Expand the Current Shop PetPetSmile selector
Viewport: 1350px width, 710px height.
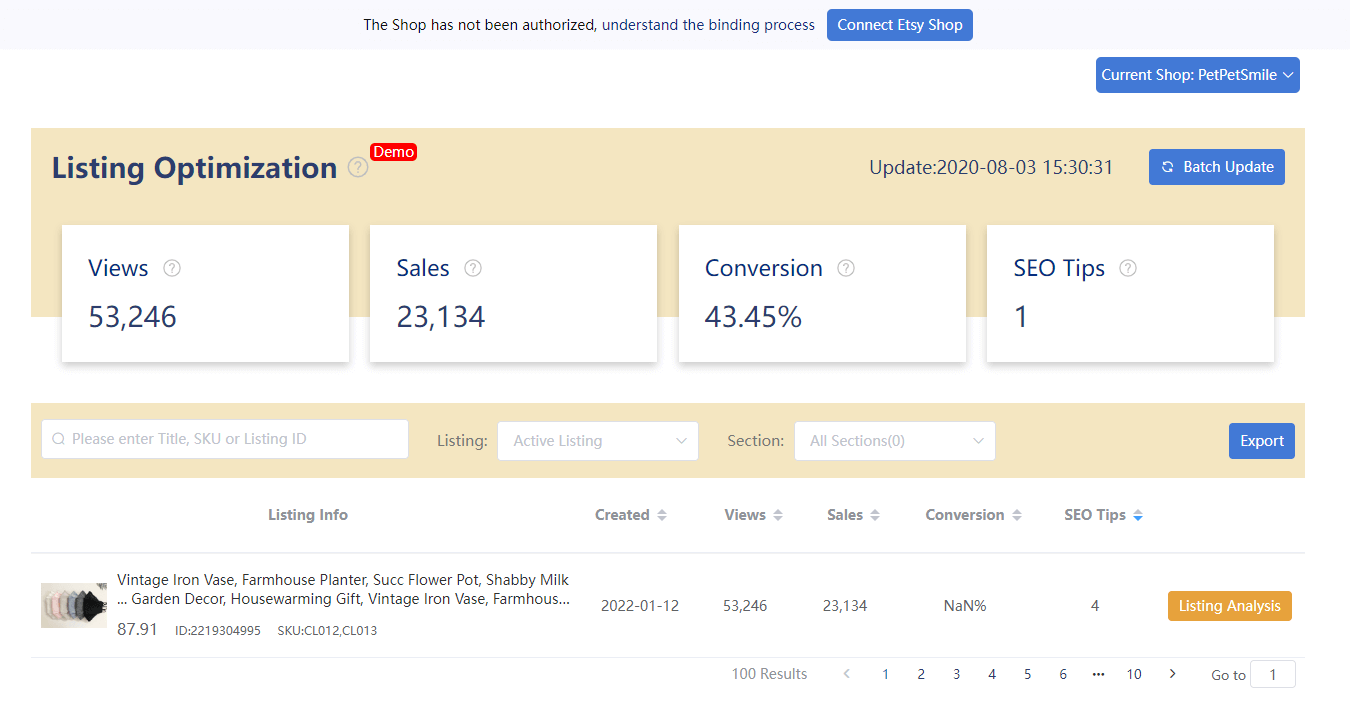1197,74
